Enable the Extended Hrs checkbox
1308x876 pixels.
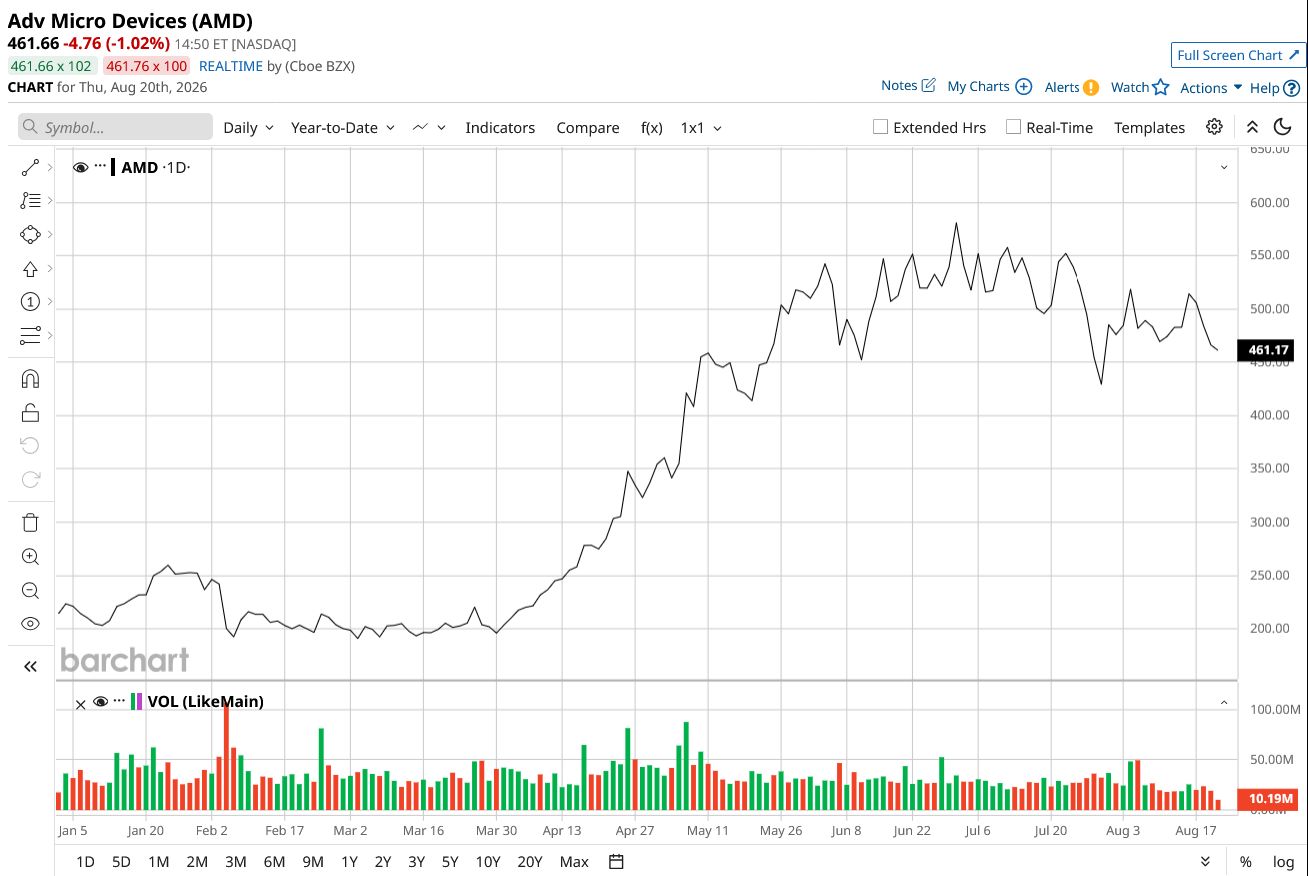[880, 127]
